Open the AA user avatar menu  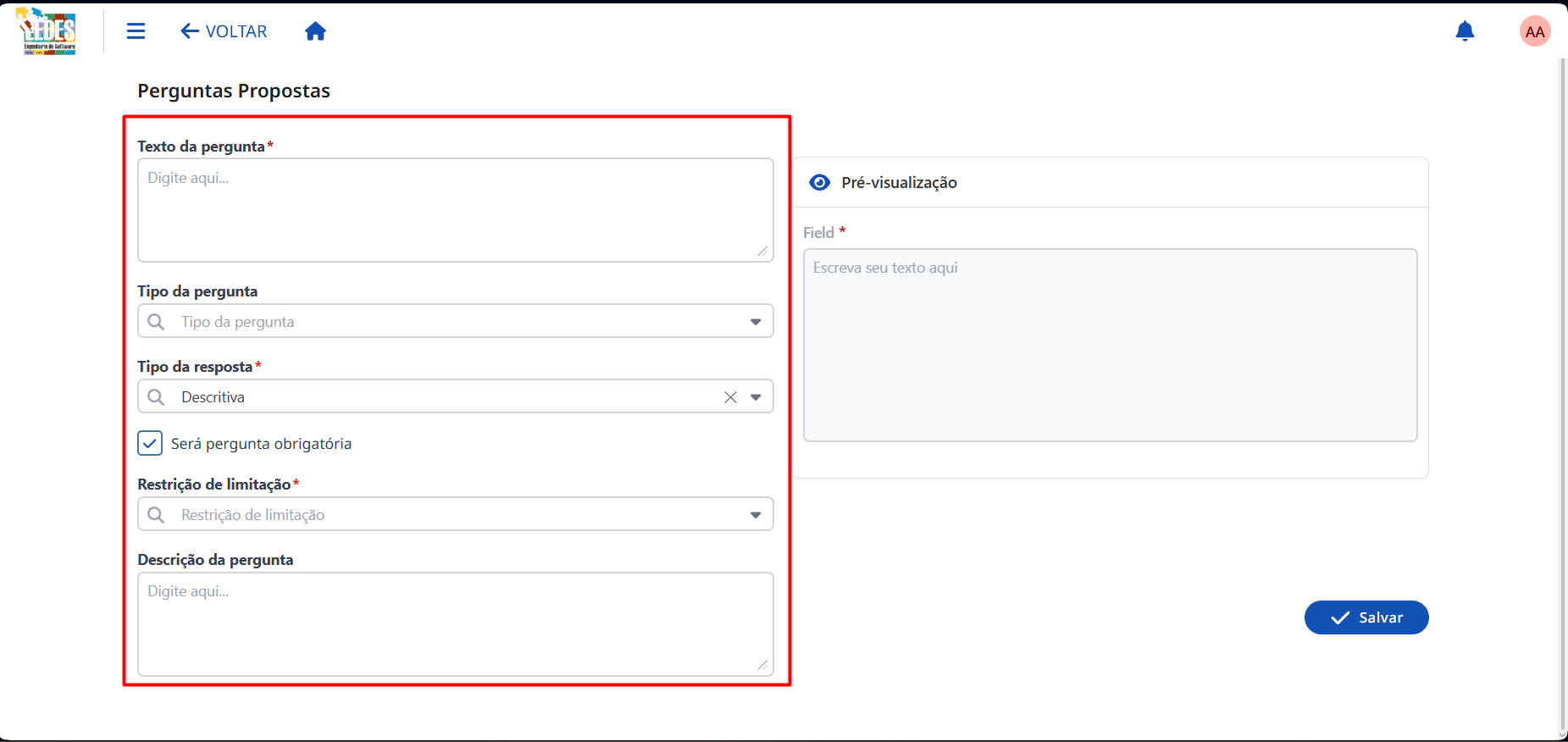pos(1534,31)
